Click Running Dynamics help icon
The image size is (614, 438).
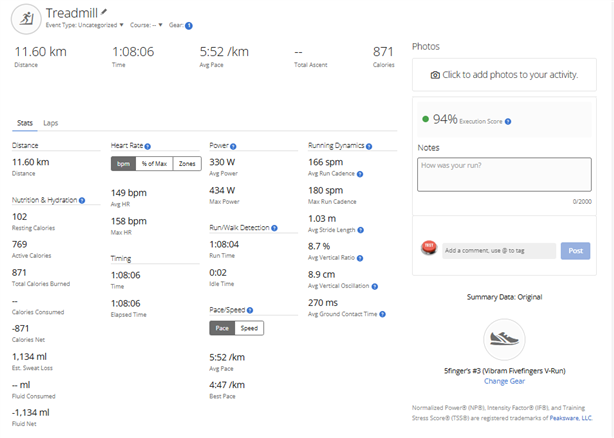[369, 146]
